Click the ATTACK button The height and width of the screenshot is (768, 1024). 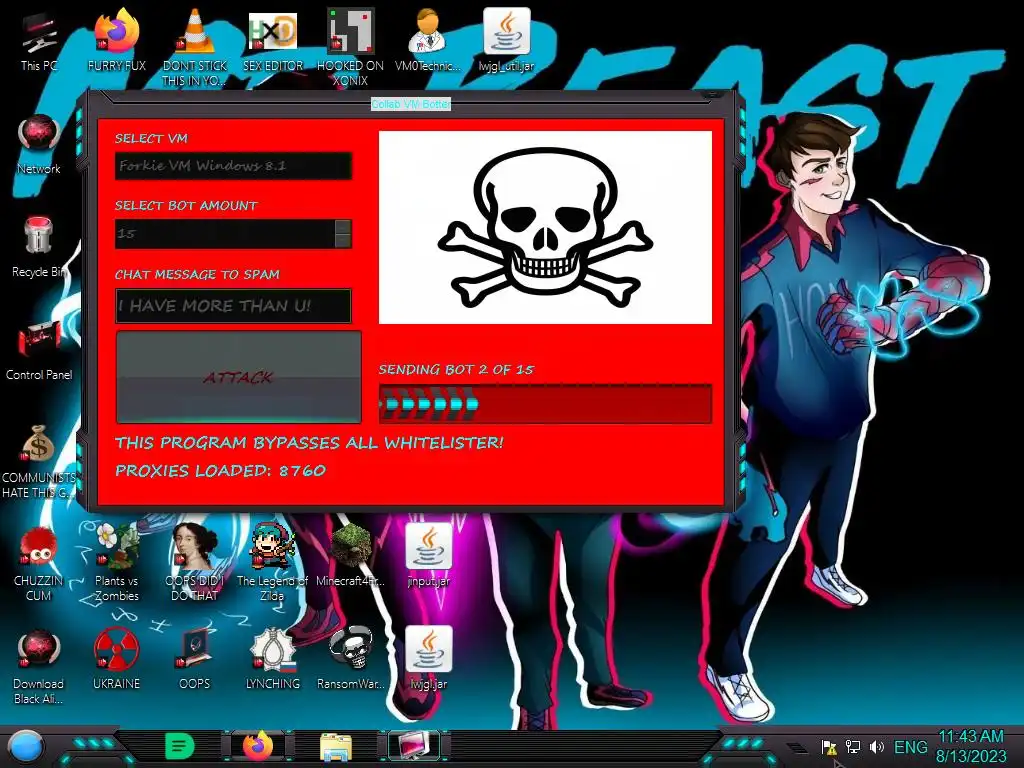(x=238, y=377)
